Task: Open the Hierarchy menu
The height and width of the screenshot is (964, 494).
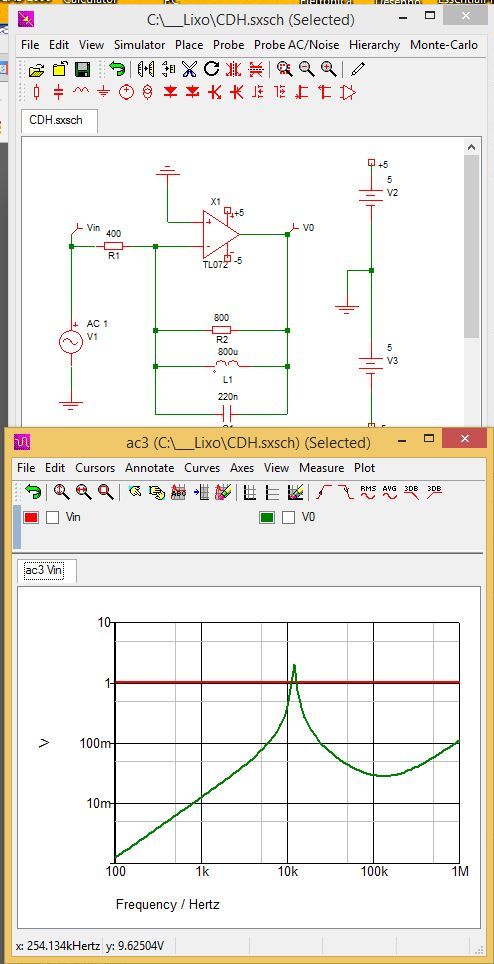Action: click(374, 45)
